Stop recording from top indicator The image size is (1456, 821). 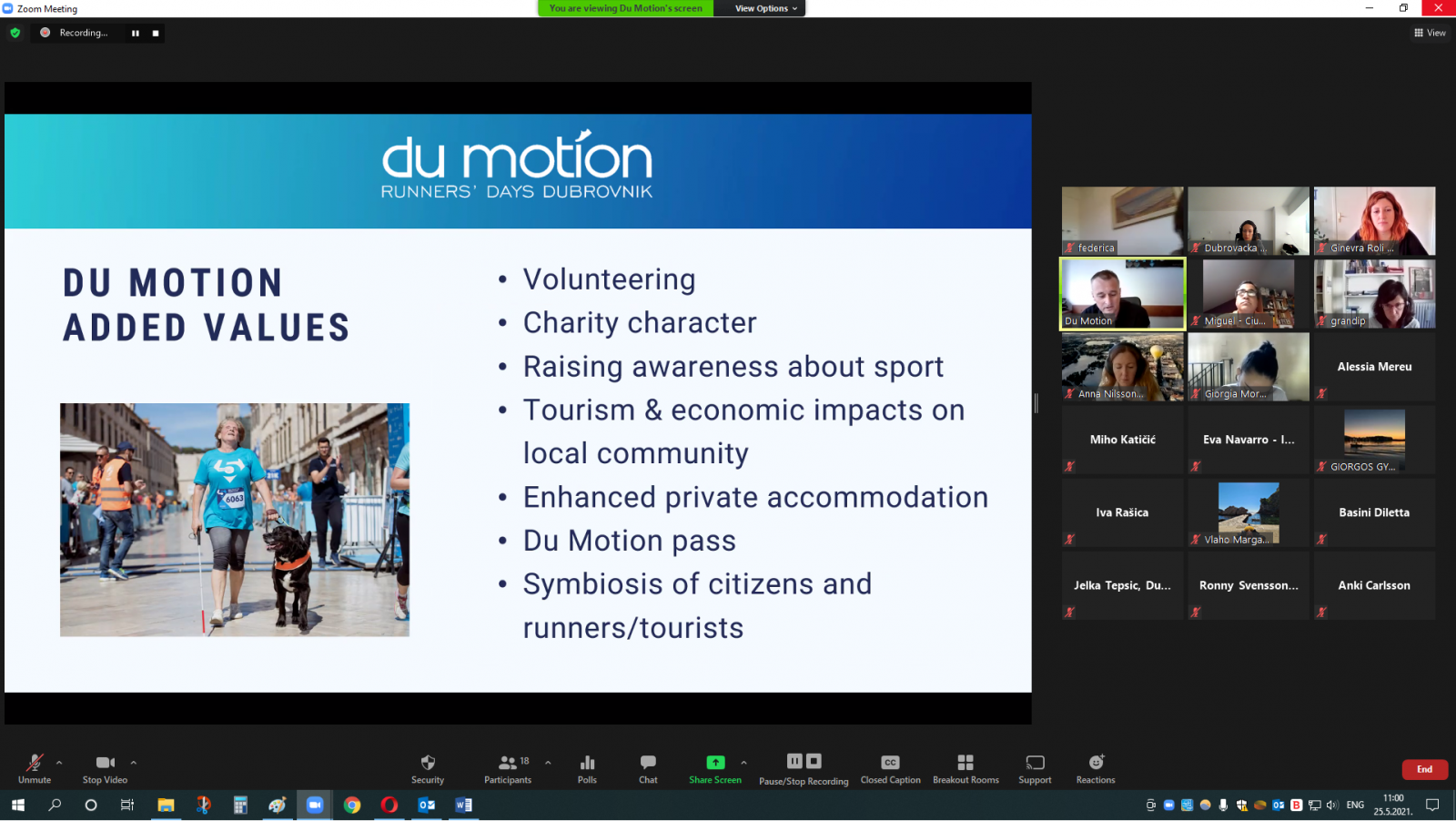pos(156,33)
